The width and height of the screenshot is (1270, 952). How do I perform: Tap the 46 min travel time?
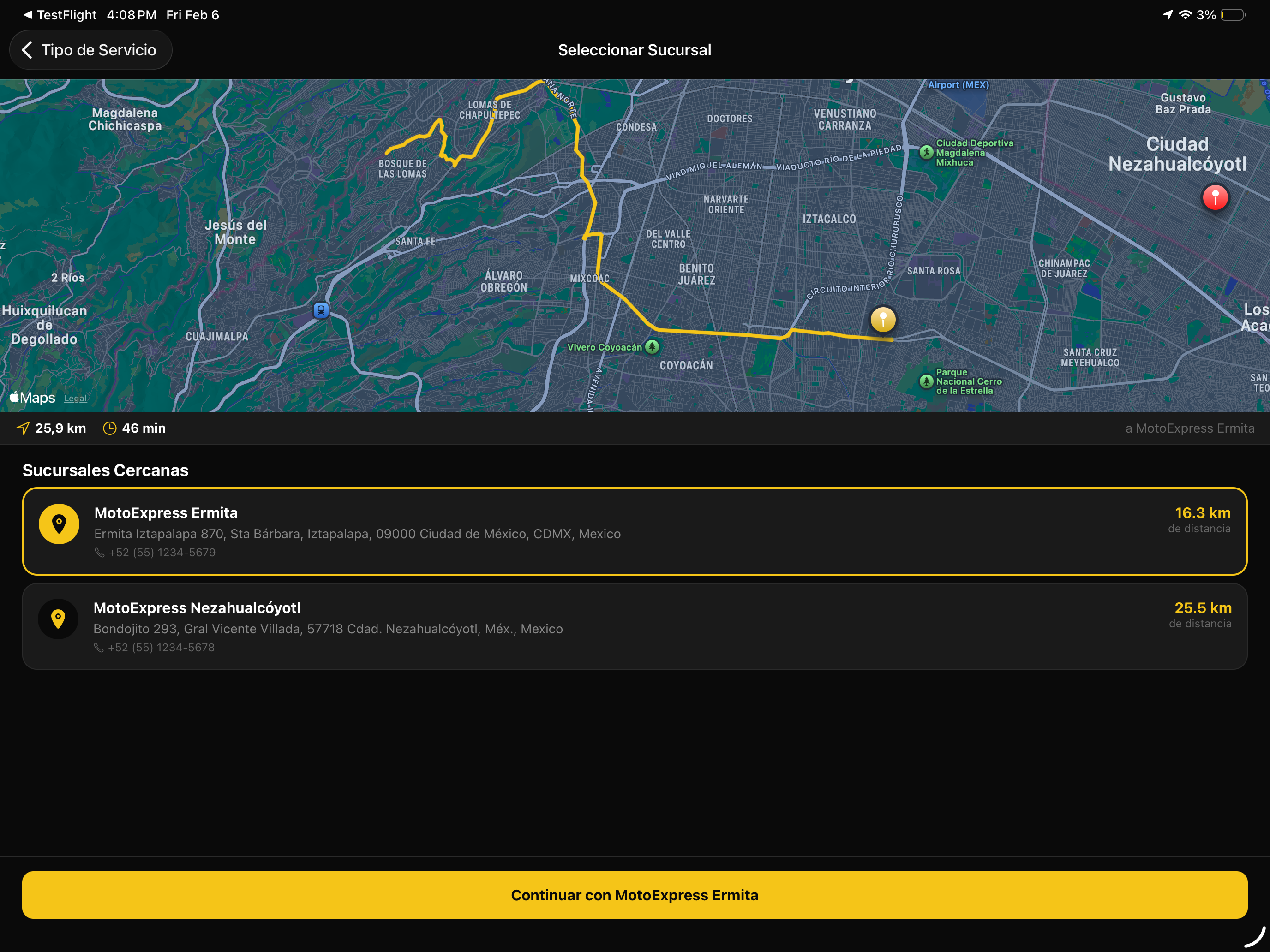tap(144, 428)
